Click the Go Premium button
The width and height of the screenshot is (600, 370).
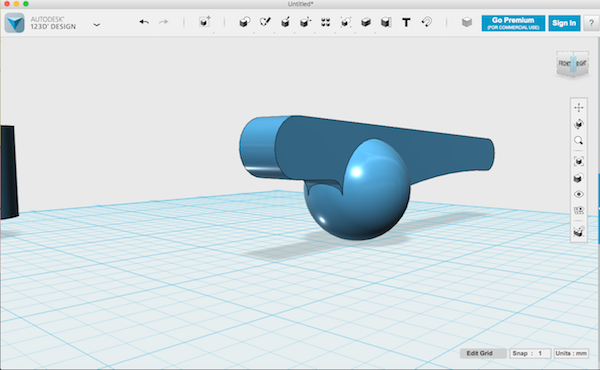point(513,23)
